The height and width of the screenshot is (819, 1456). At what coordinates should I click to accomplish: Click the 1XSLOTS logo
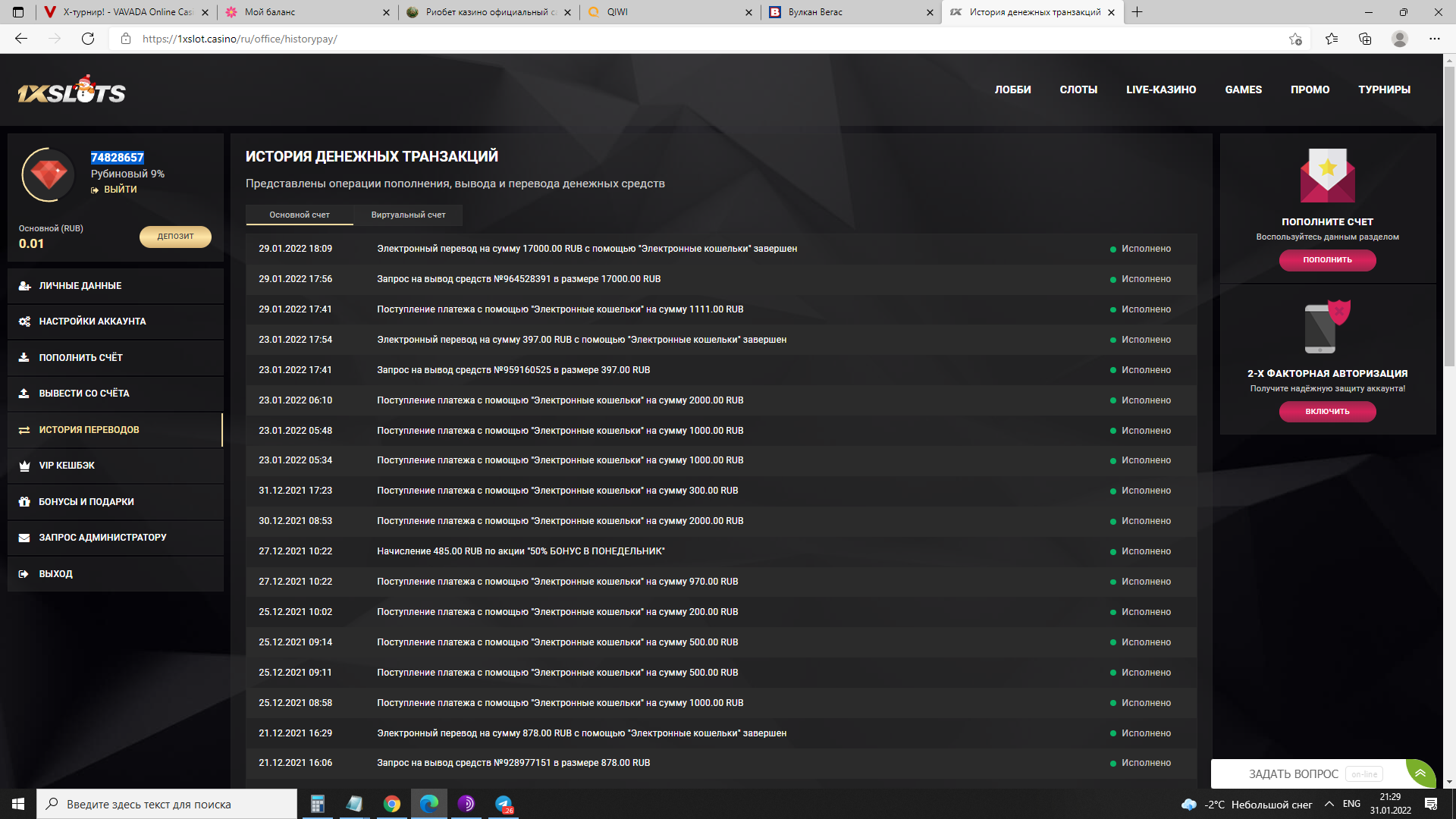pyautogui.click(x=72, y=91)
